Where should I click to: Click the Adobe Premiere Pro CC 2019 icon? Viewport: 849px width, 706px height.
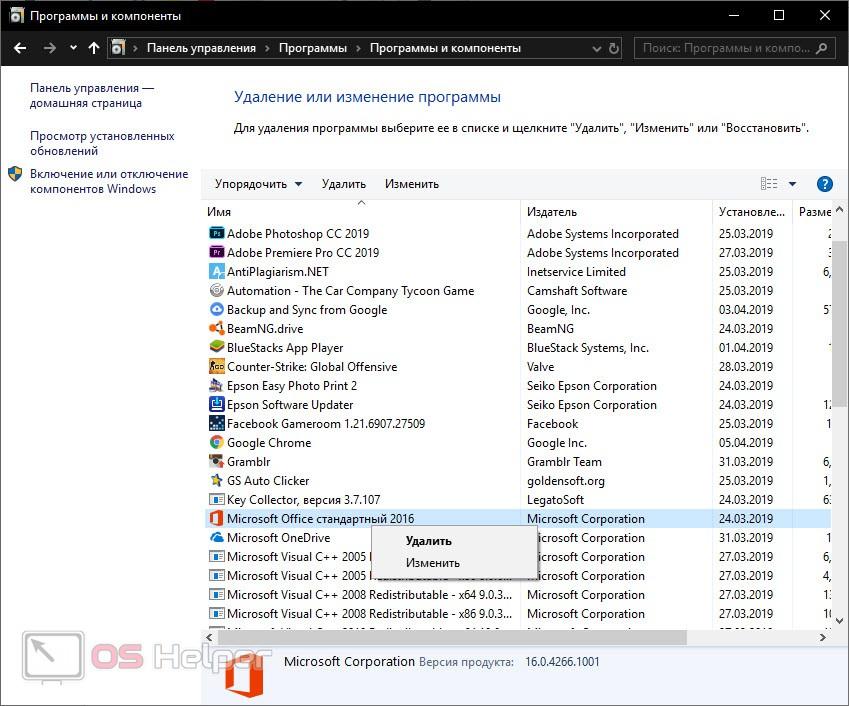pos(217,252)
